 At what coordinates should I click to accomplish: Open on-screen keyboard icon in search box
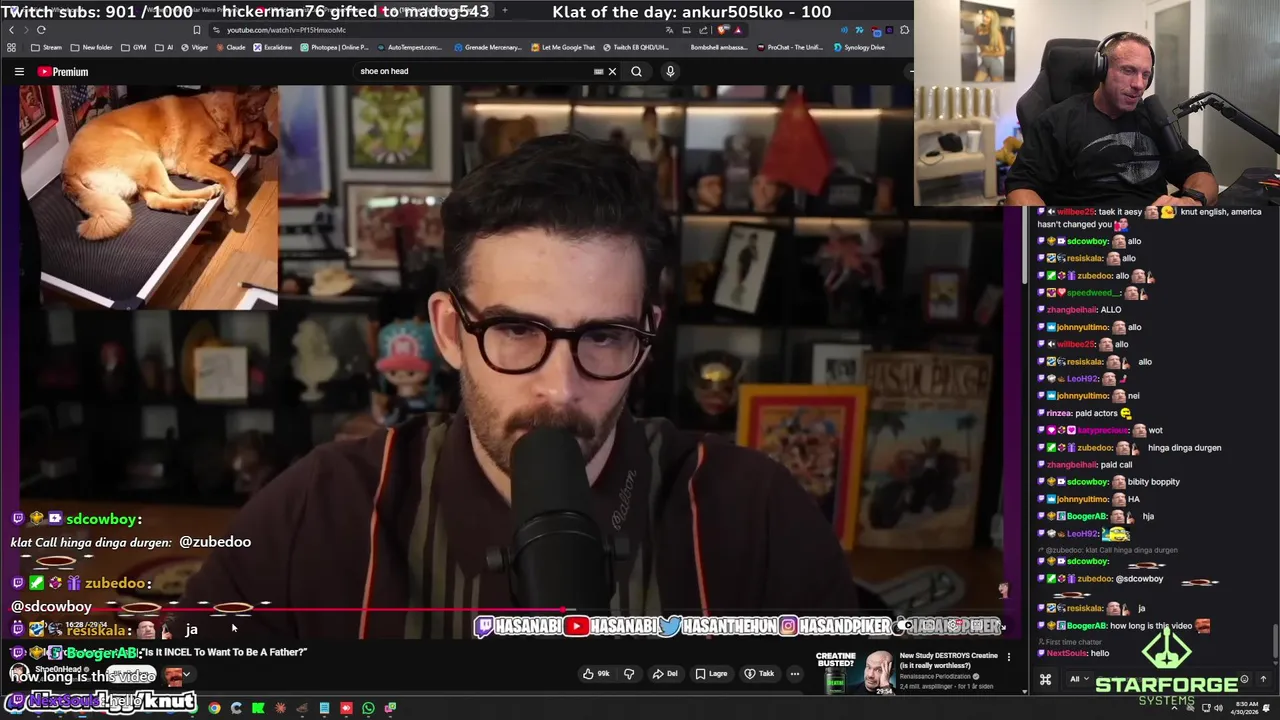coord(598,72)
